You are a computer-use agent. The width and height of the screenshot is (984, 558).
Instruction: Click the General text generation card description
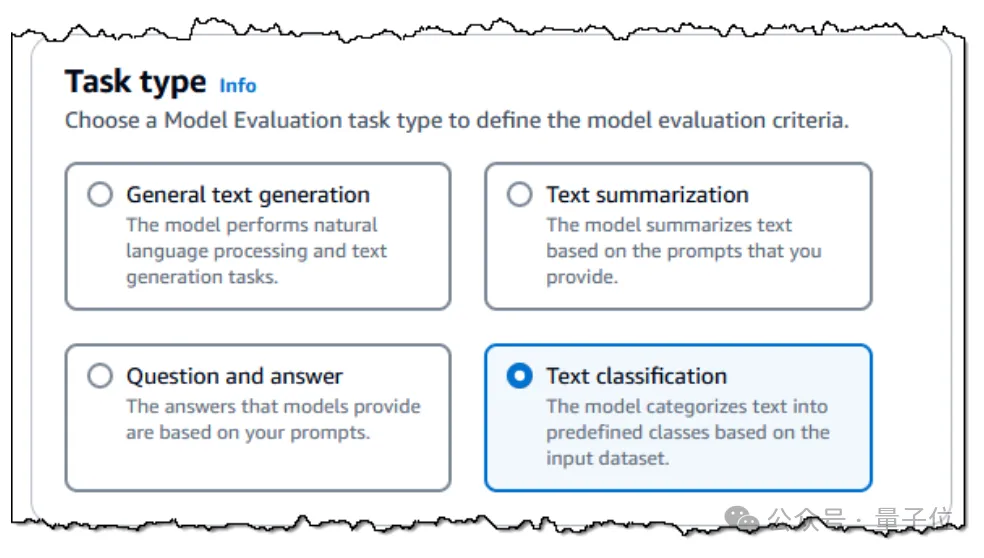point(256,251)
